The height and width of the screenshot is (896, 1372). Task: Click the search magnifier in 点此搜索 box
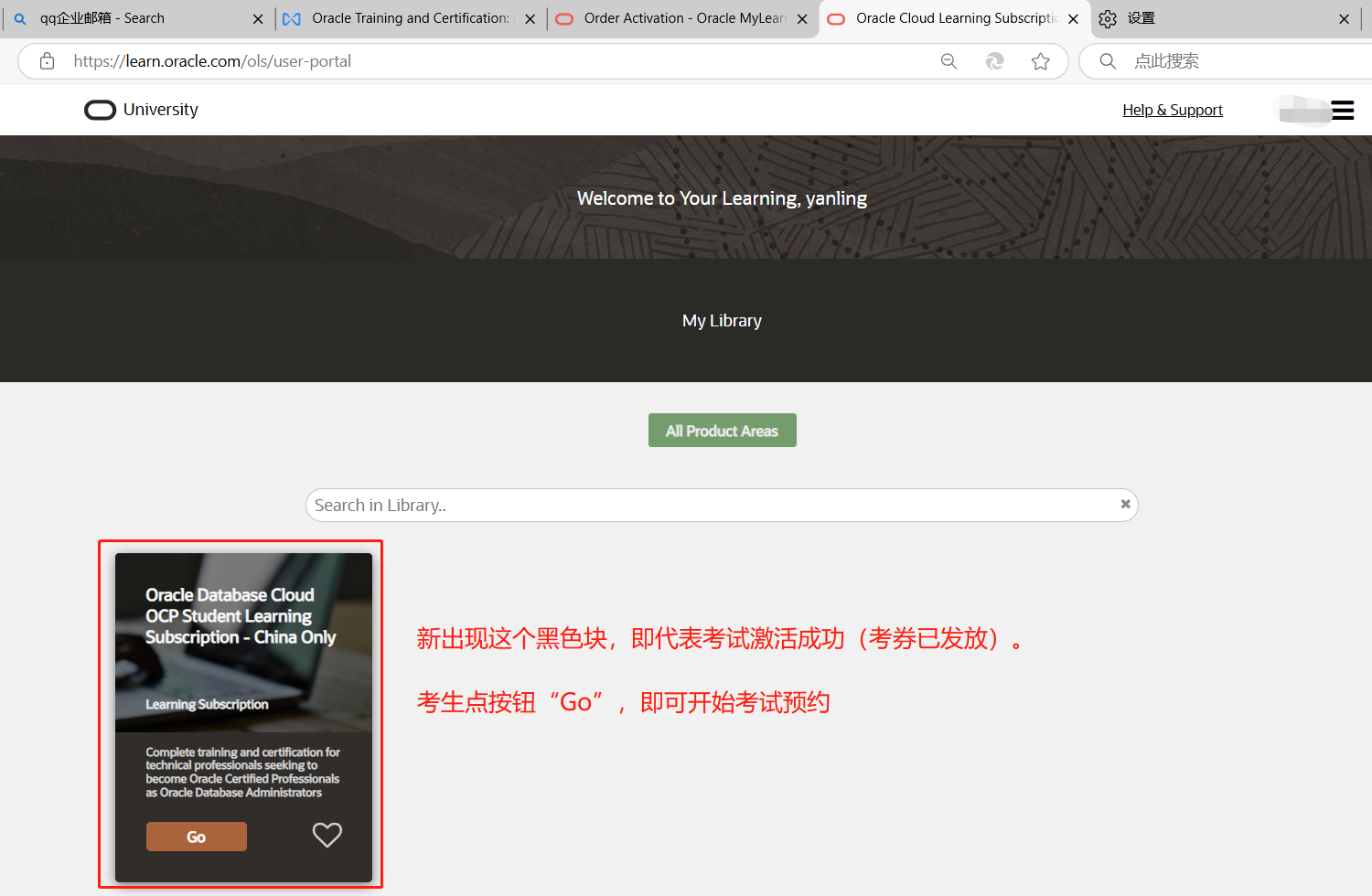1107,60
